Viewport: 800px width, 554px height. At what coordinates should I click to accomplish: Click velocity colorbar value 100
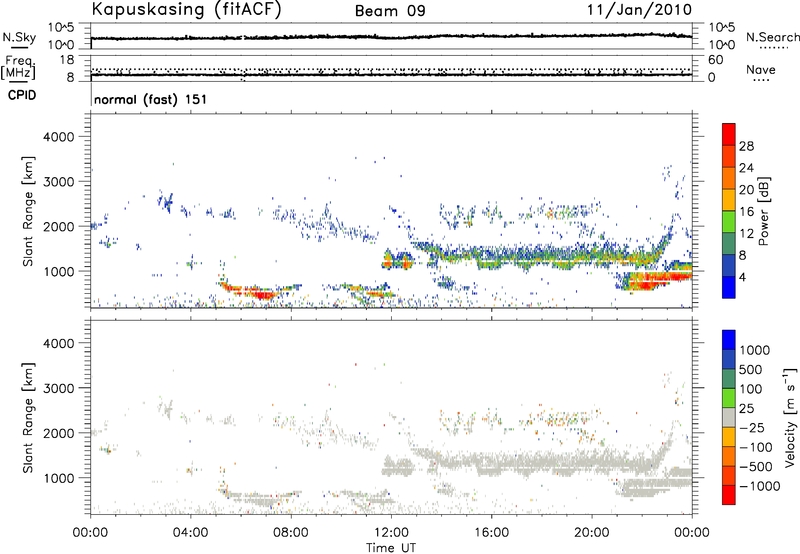[751, 389]
